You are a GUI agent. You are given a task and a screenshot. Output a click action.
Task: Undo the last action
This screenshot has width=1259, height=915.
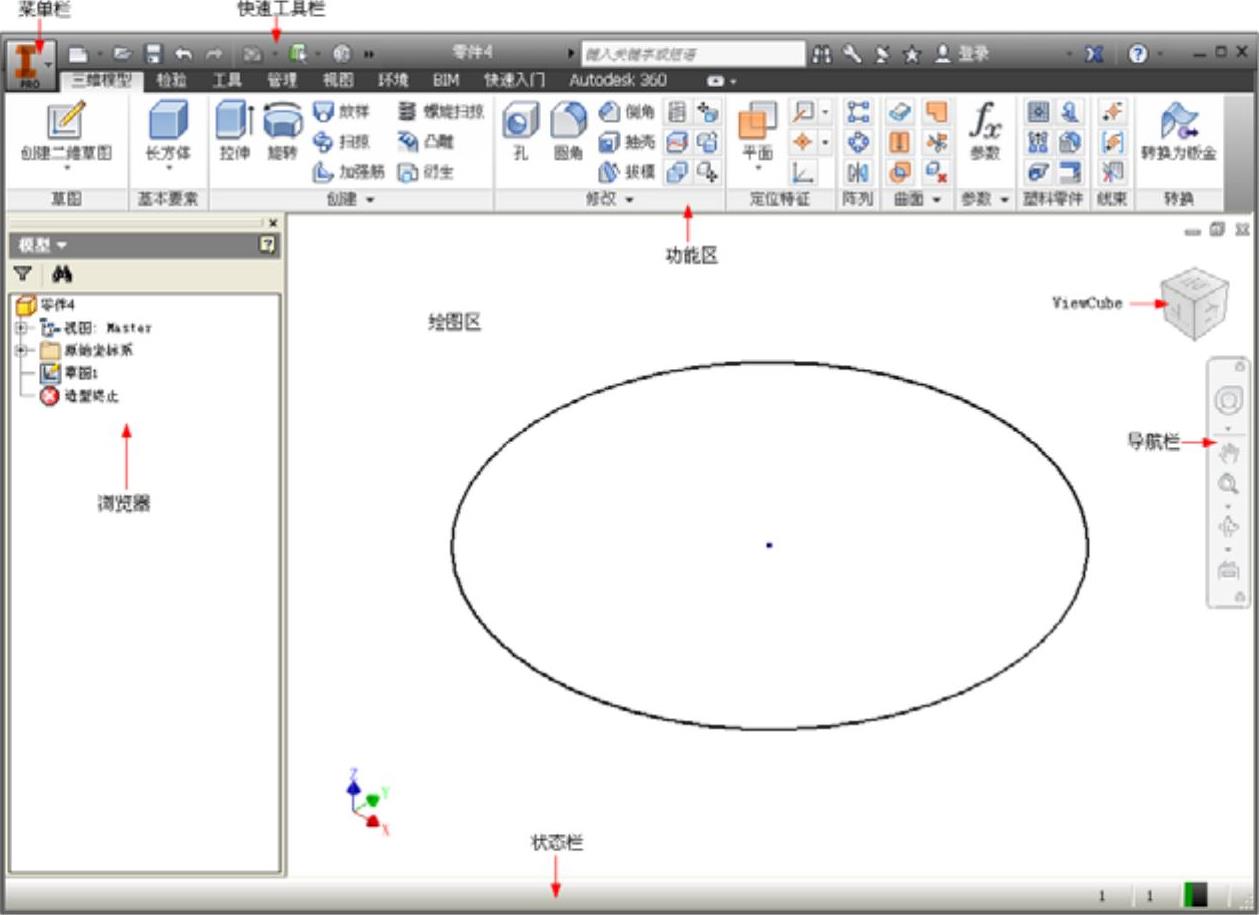point(183,54)
